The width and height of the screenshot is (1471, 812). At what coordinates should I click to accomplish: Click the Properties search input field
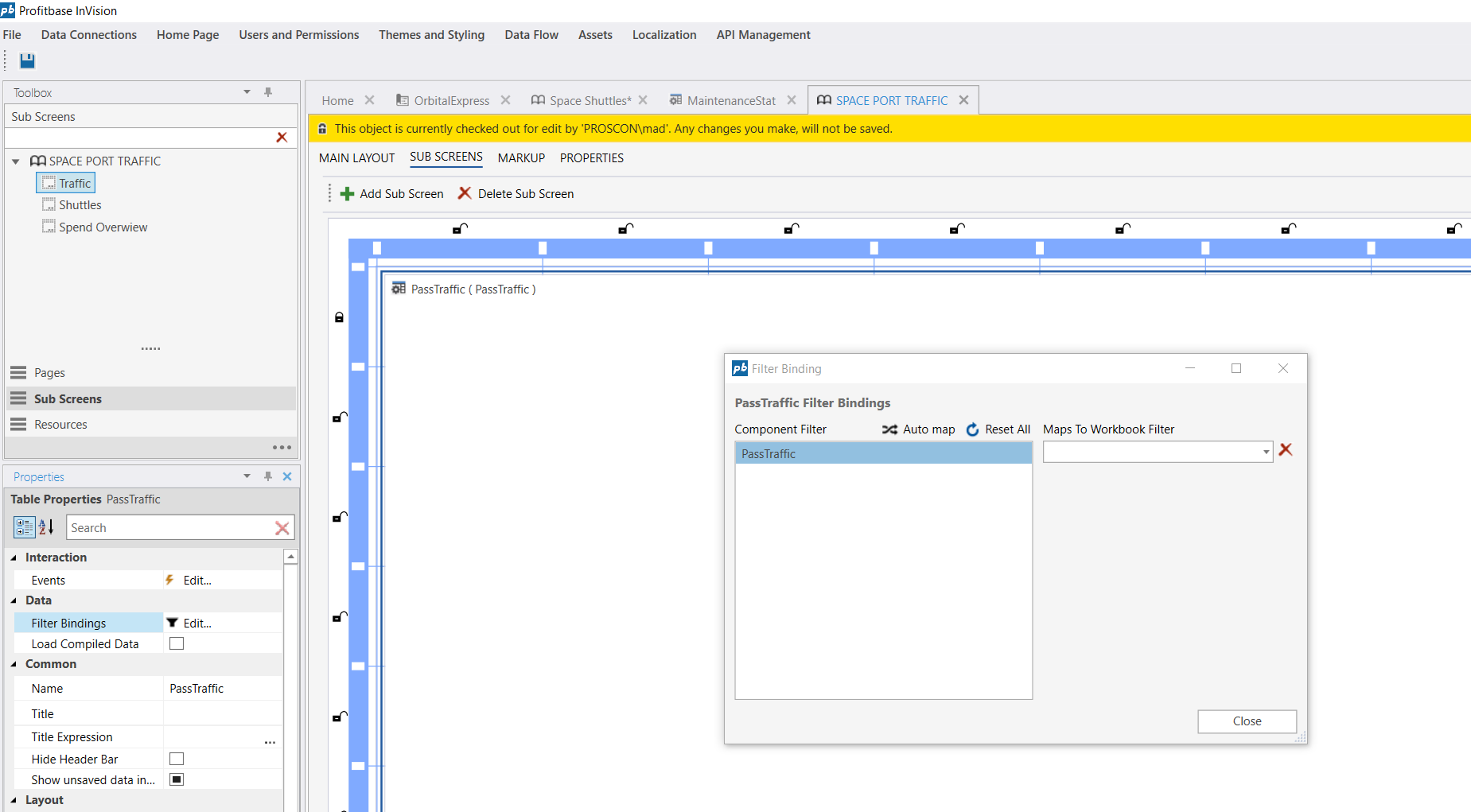tap(169, 528)
